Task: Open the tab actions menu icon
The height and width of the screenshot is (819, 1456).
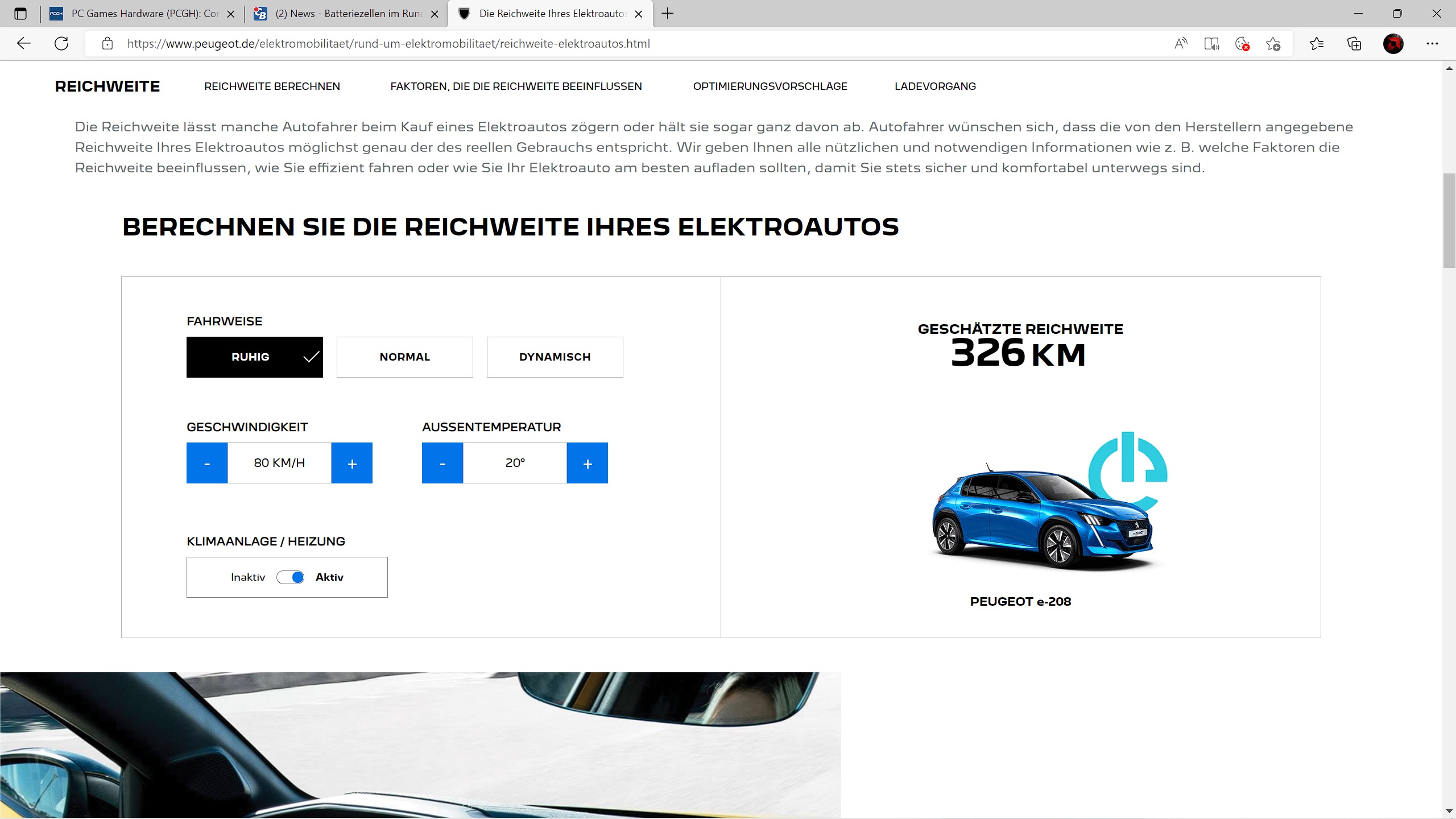Action: pyautogui.click(x=20, y=14)
